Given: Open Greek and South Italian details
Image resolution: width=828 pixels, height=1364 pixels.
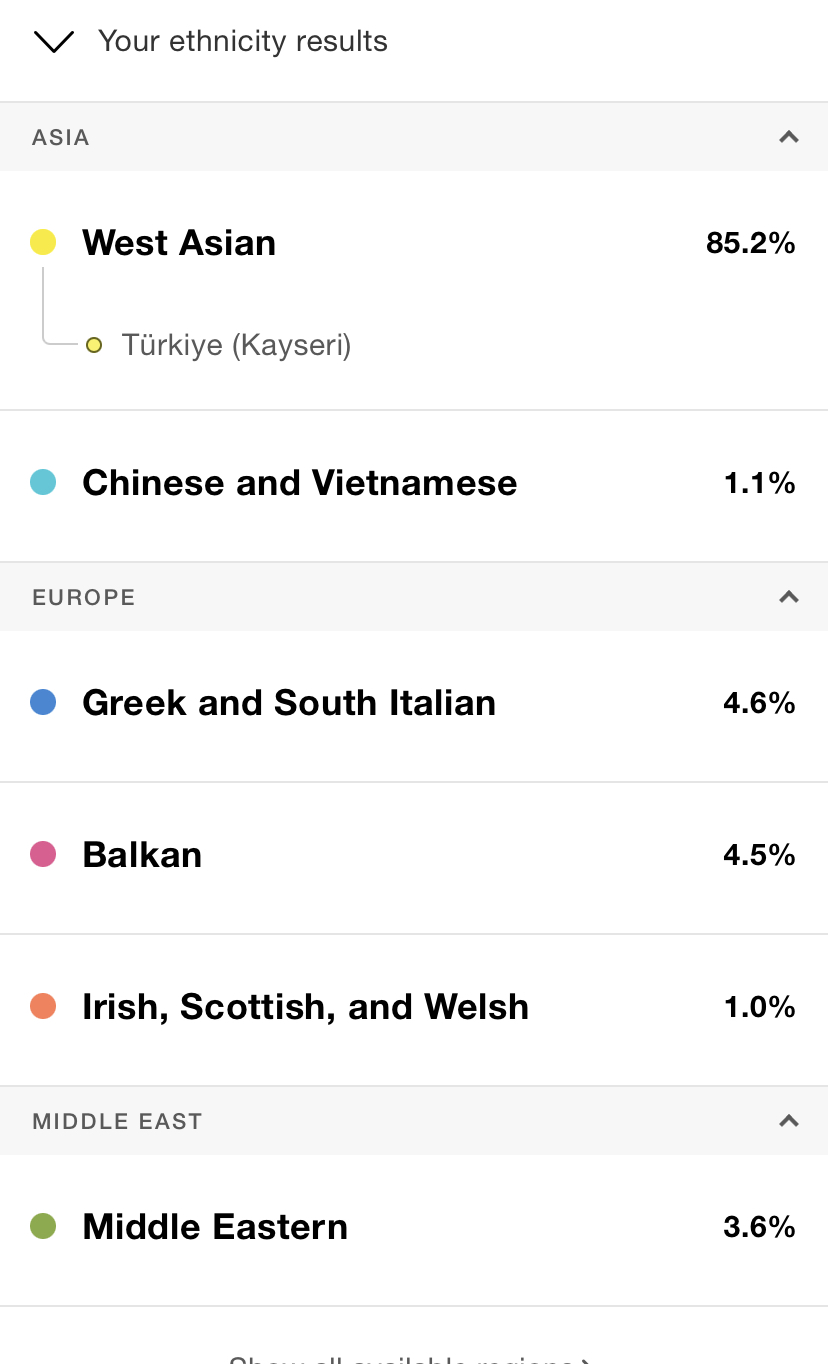Looking at the screenshot, I should [289, 703].
